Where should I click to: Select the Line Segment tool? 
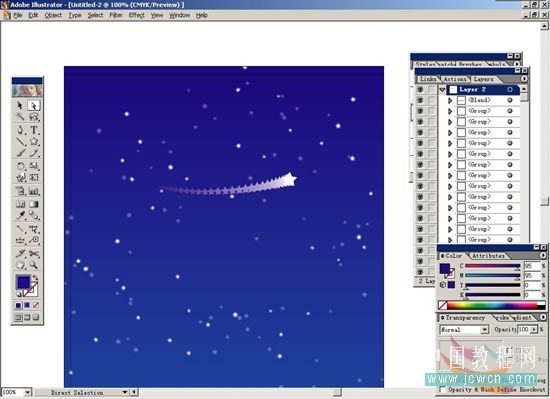point(20,142)
